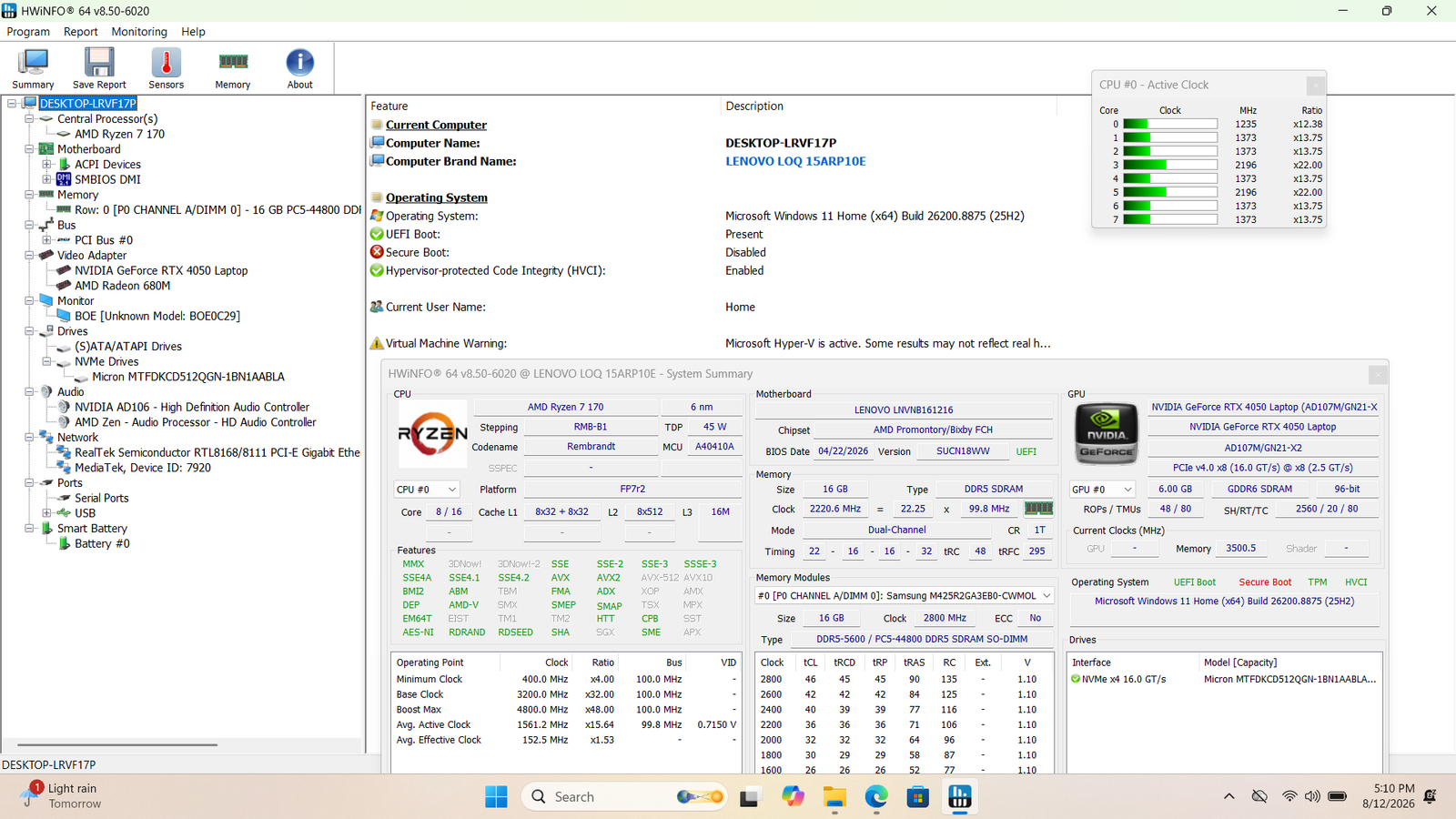Screen dimensions: 1456x819
Task: Click the Windows Start button
Action: tap(496, 797)
